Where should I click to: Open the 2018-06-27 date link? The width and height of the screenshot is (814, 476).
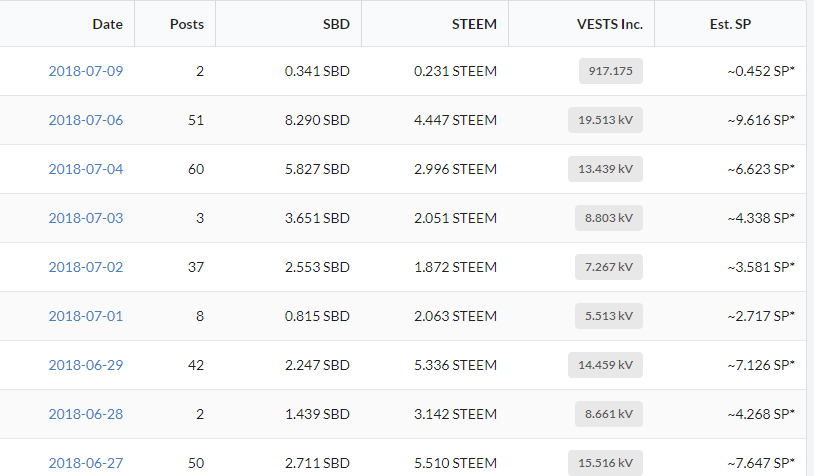86,463
